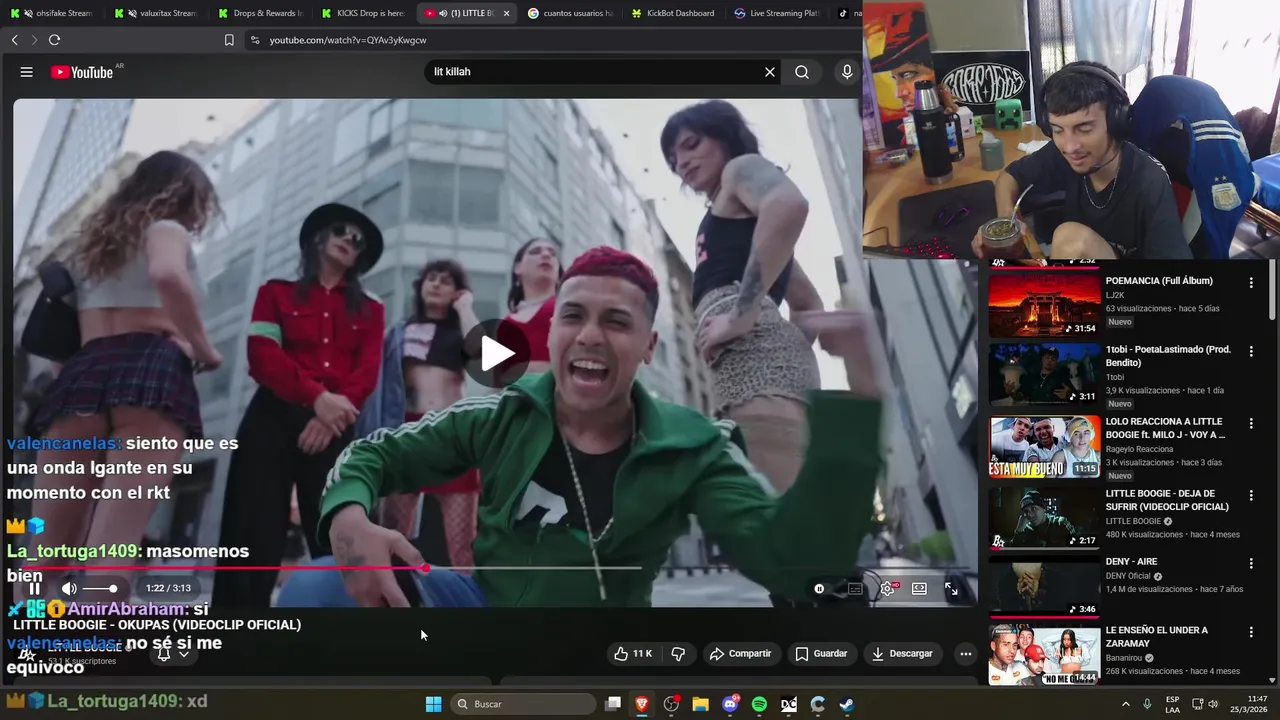Reload the current page
The width and height of the screenshot is (1280, 720).
pos(54,40)
